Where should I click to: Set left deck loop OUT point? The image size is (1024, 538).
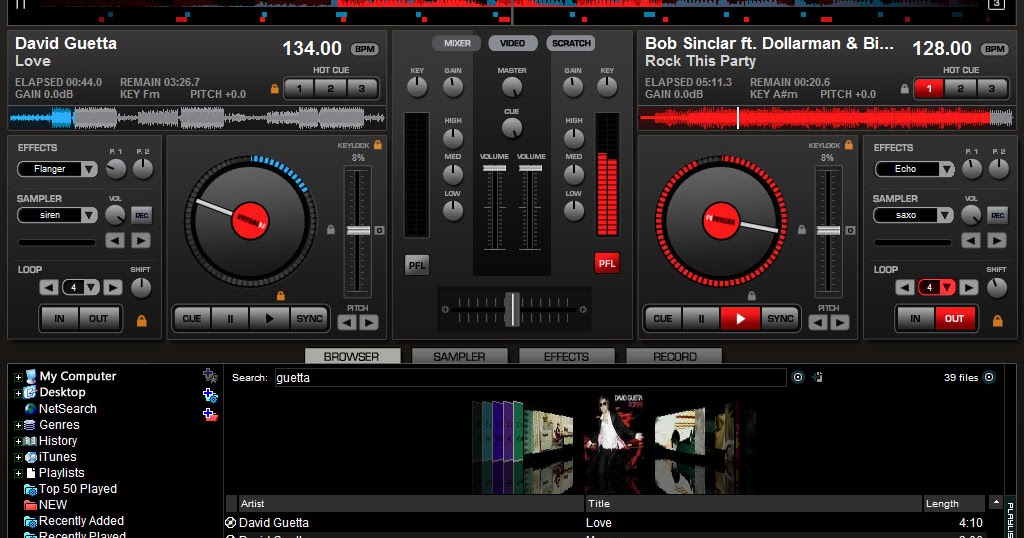coord(99,319)
